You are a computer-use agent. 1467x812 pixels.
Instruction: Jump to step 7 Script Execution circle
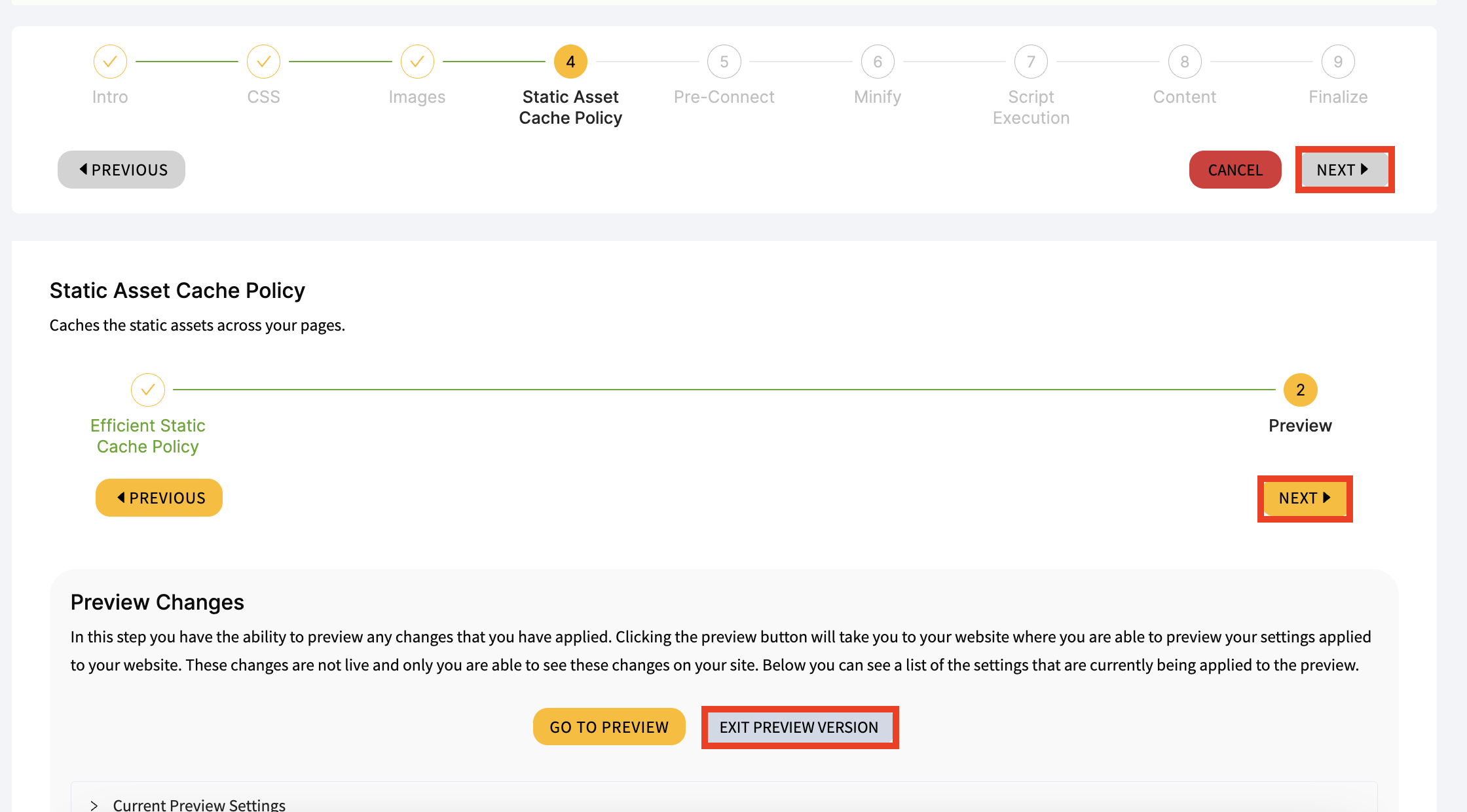[x=1031, y=62]
